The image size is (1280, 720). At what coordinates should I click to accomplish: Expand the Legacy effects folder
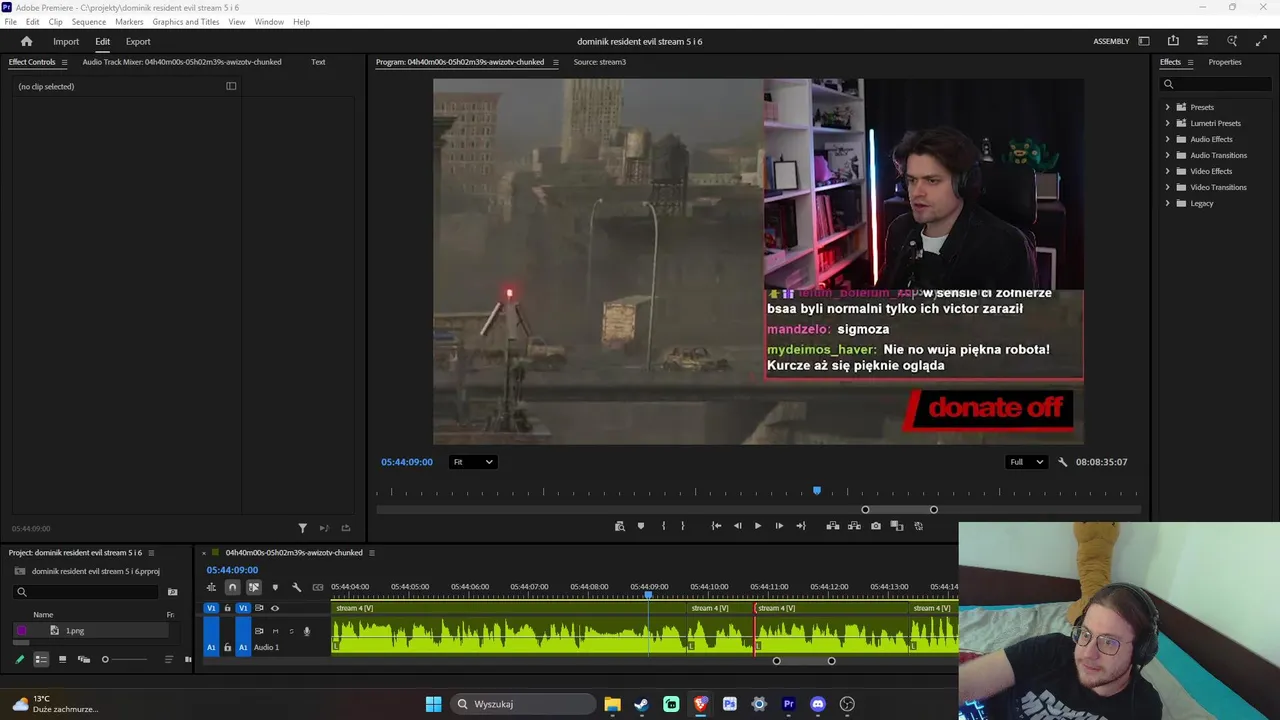click(x=1167, y=203)
